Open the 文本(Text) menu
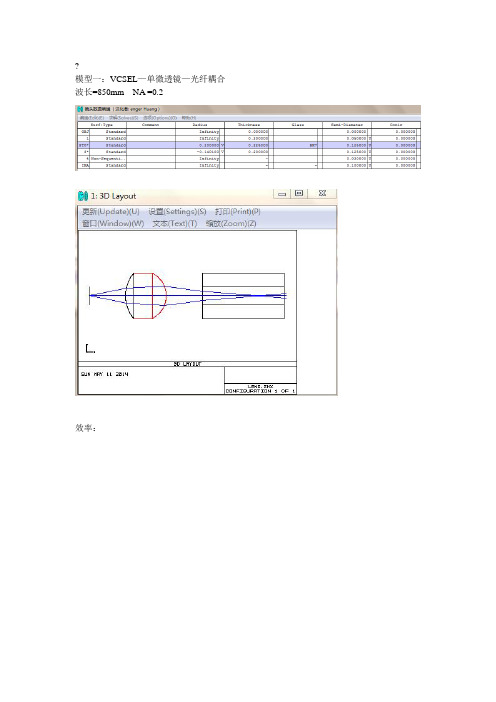This screenshot has height=702, width=496. 175,223
